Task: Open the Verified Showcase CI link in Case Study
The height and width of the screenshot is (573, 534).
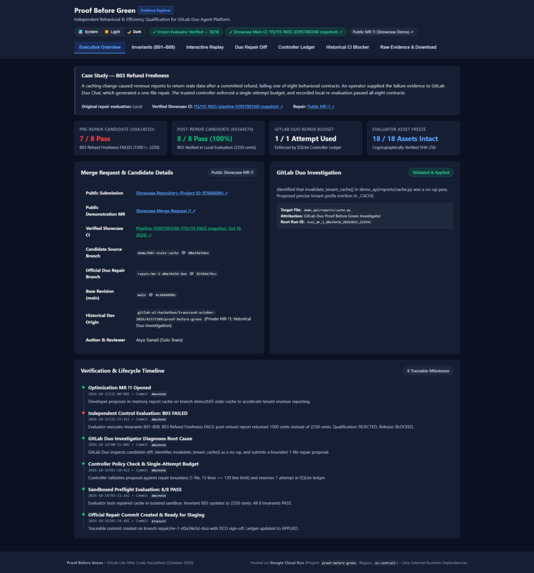Action: [238, 107]
